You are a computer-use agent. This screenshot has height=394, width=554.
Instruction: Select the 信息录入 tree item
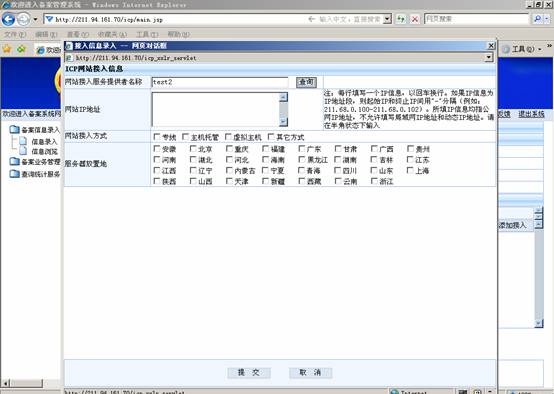(44, 142)
